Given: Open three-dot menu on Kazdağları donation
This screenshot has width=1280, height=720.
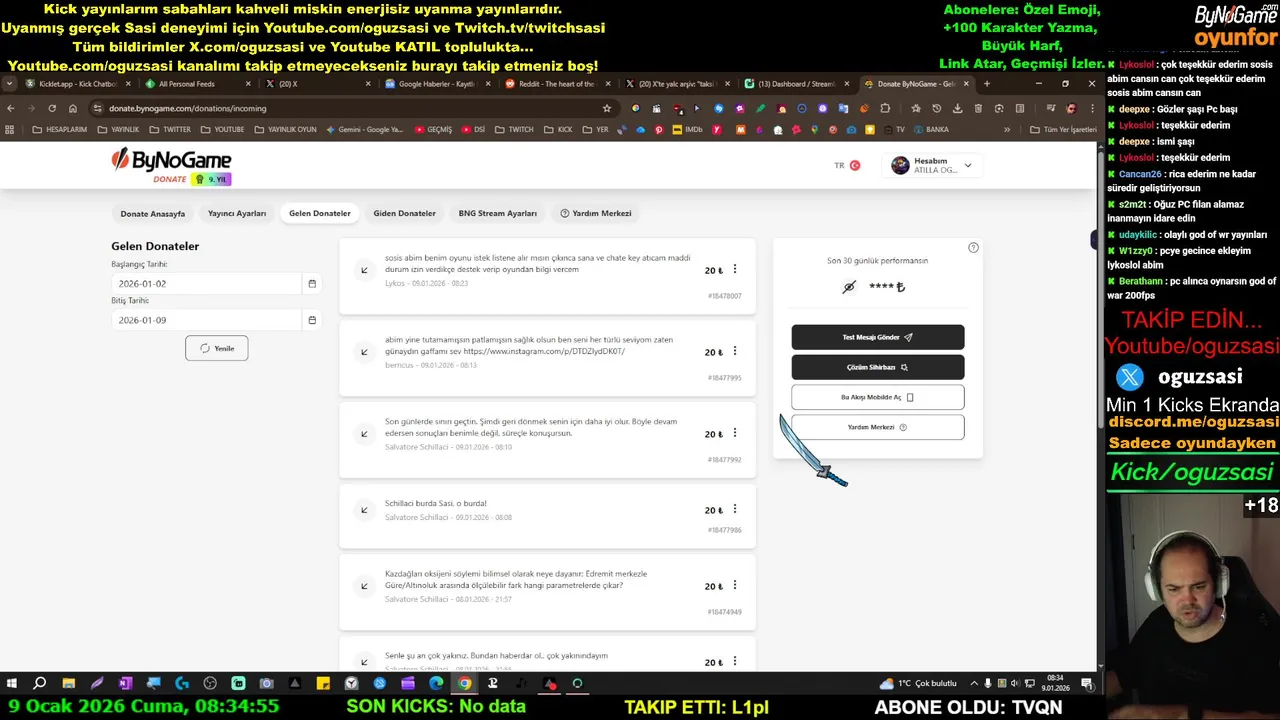Looking at the screenshot, I should pyautogui.click(x=735, y=585).
